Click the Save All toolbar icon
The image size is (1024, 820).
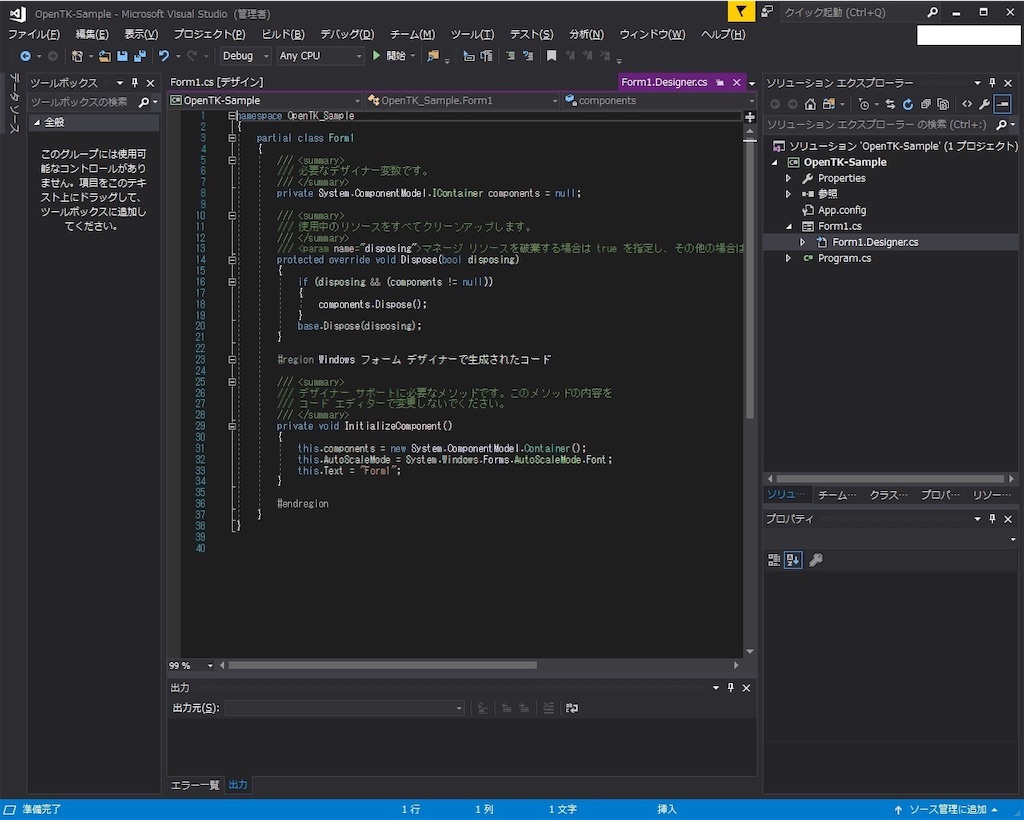click(140, 56)
